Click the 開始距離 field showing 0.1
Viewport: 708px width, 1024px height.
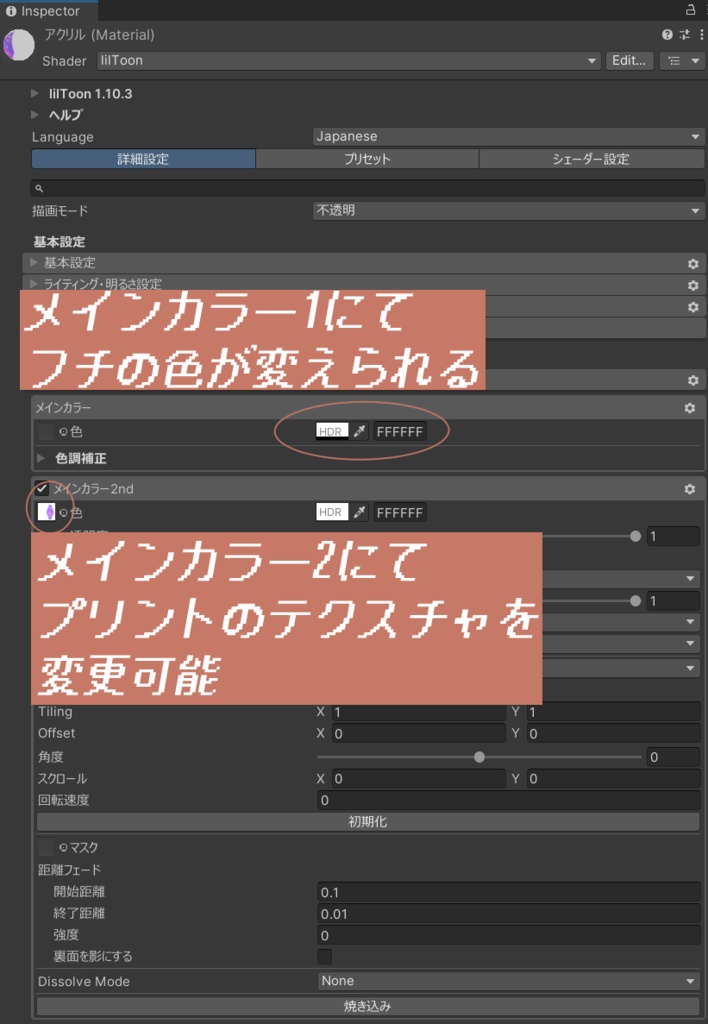(x=508, y=892)
